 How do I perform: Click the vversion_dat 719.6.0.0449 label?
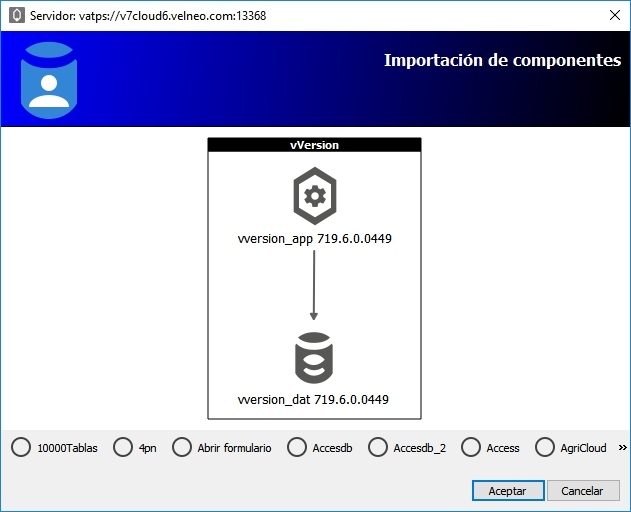314,399
